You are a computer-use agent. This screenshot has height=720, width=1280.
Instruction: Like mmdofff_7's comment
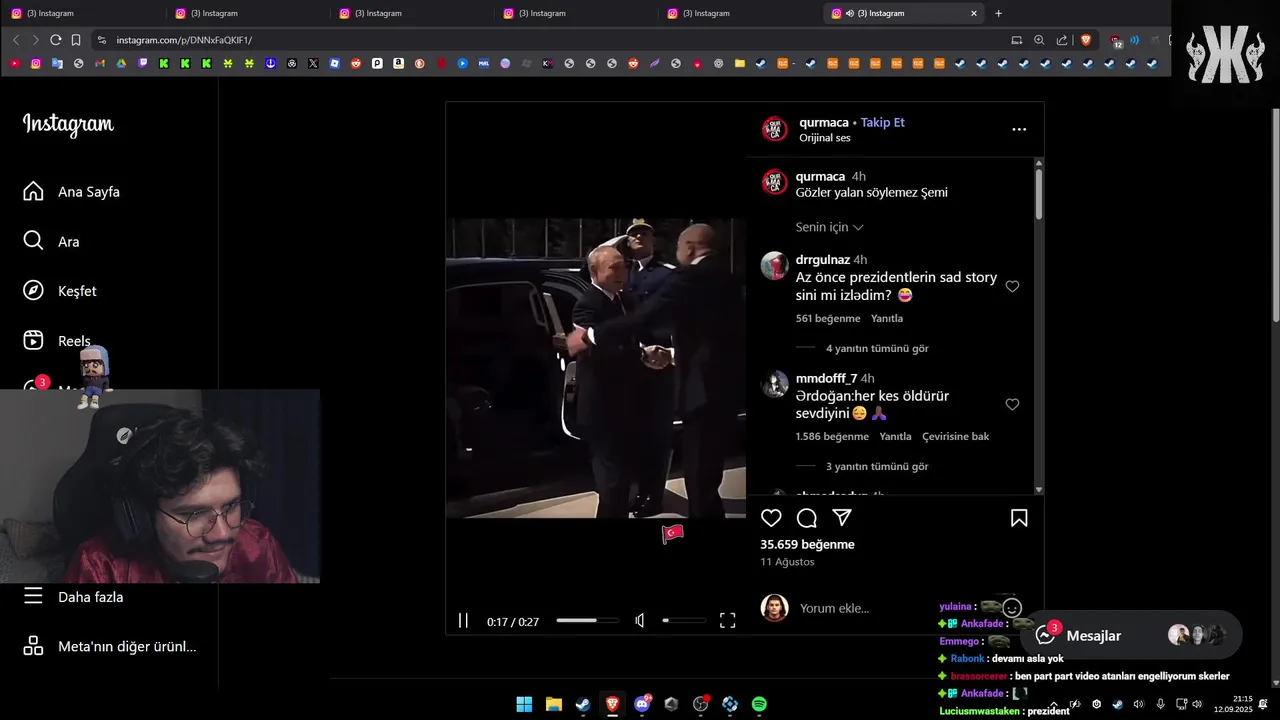tap(1012, 404)
